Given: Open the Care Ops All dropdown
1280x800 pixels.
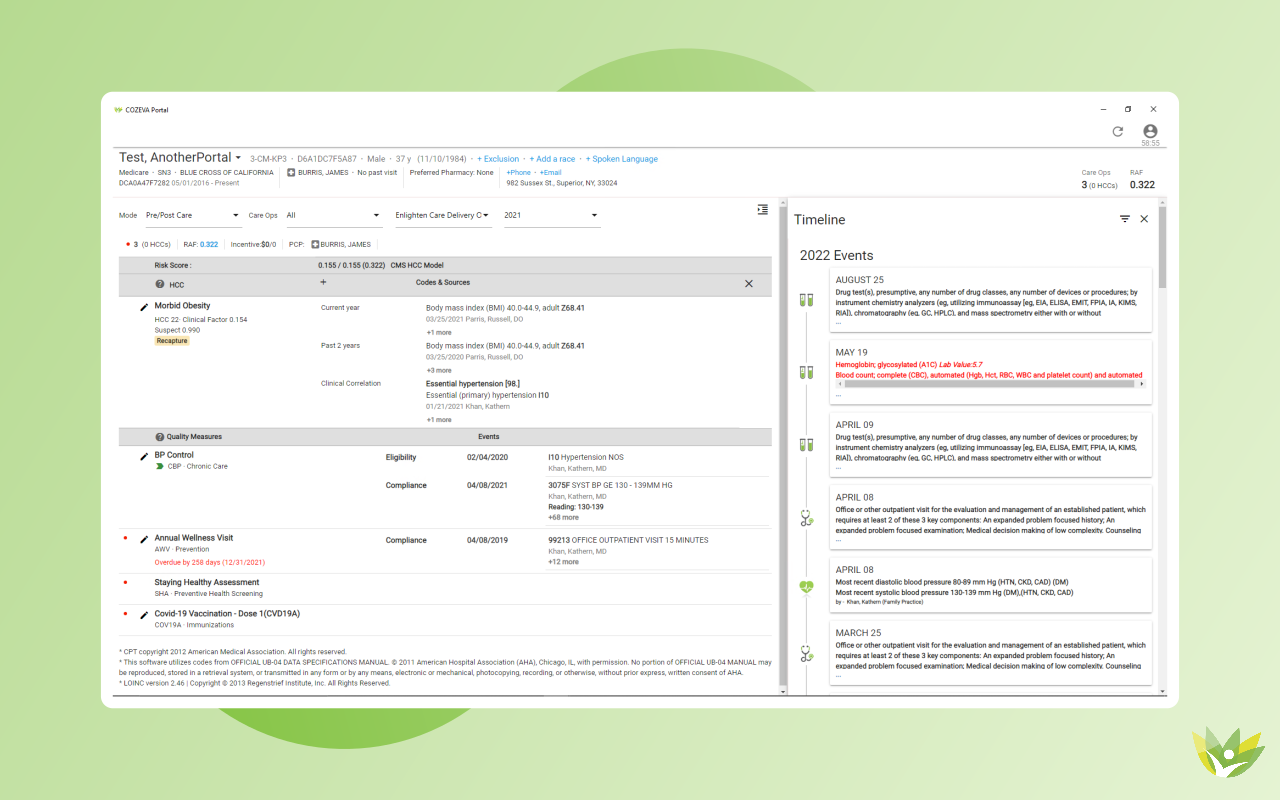Looking at the screenshot, I should coord(333,215).
